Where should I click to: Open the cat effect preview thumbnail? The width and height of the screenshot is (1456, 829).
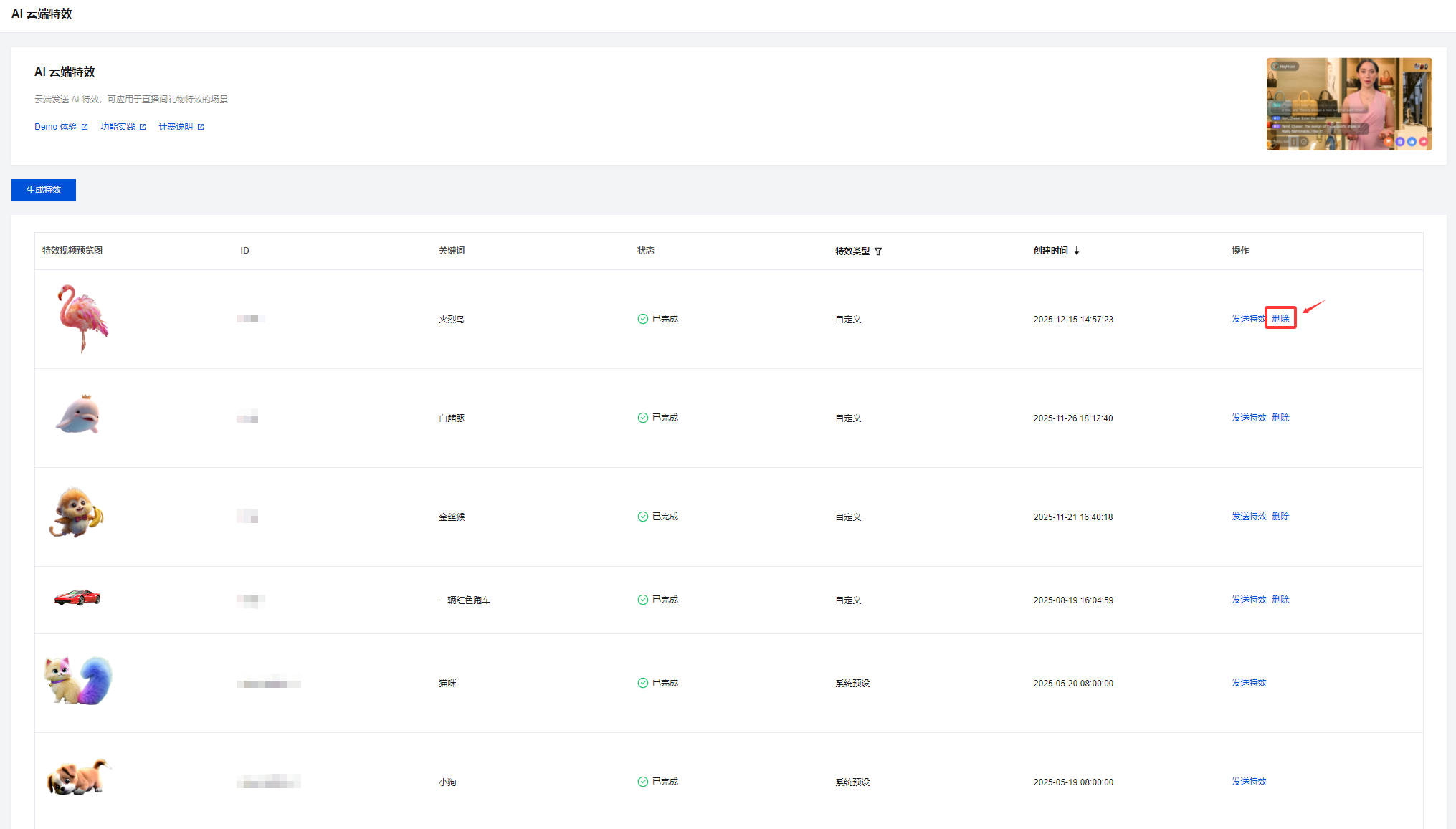[x=78, y=681]
